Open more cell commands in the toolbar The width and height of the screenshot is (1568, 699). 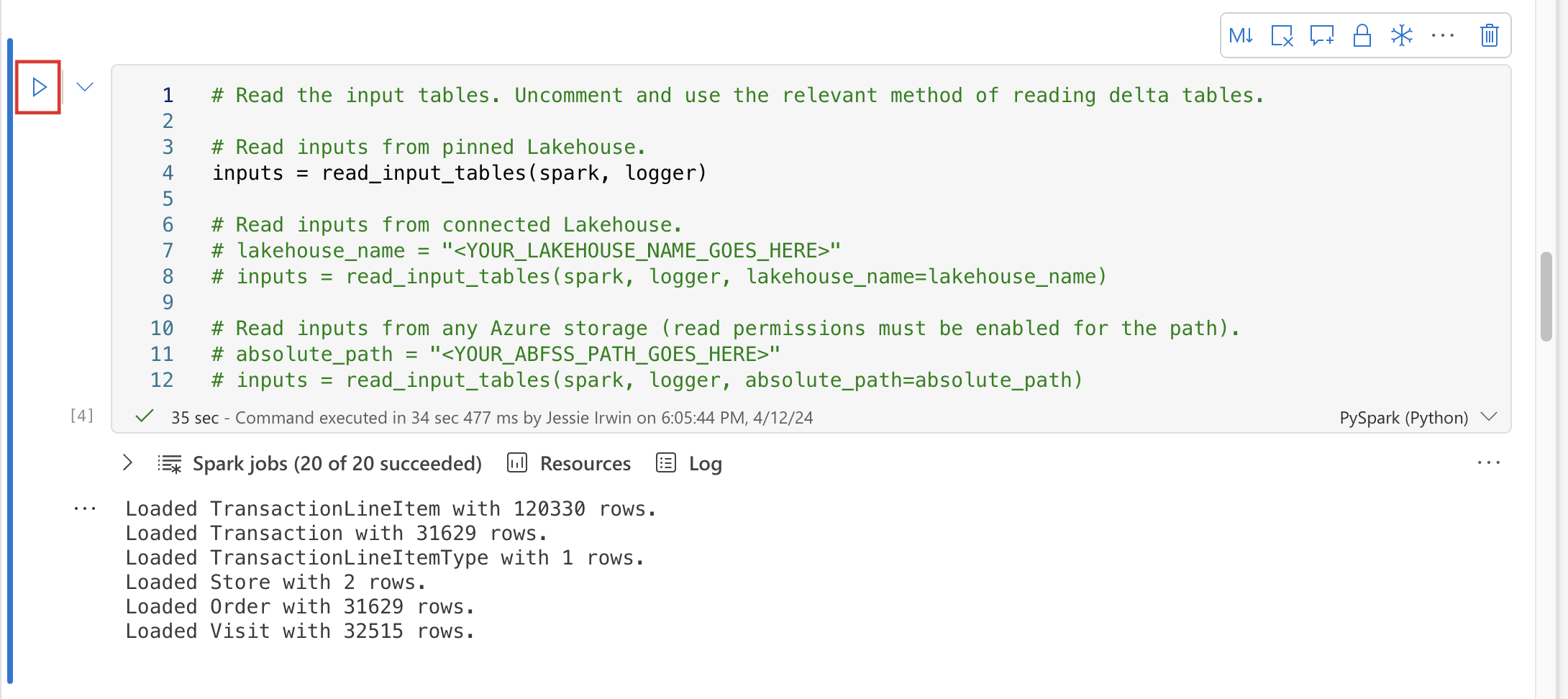coord(1443,35)
